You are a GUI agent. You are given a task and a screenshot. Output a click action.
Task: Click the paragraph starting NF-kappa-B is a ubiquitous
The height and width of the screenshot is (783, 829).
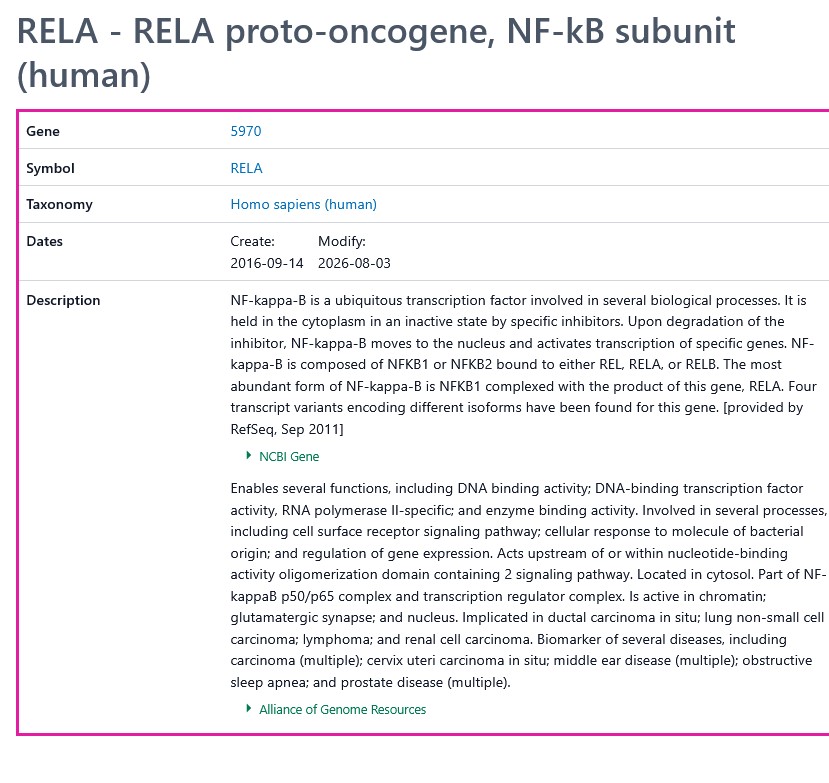523,365
